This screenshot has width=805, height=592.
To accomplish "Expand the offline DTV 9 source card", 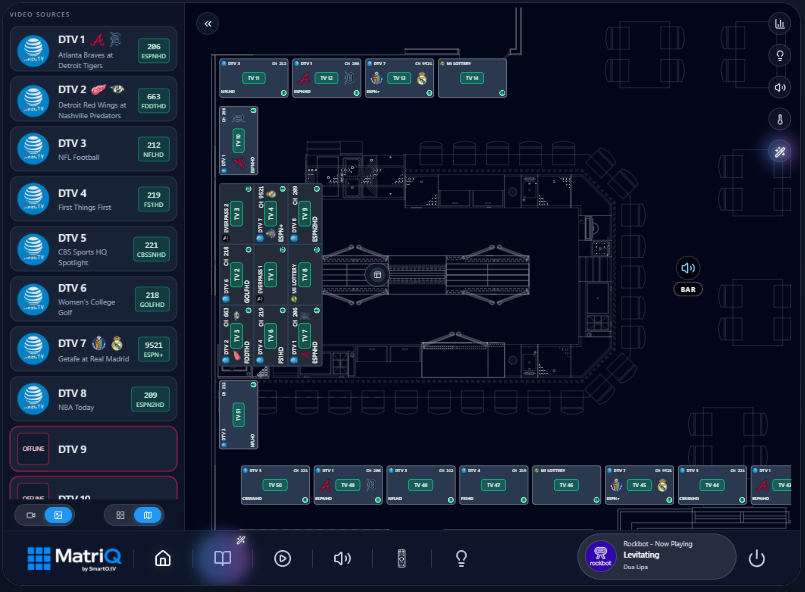I will click(x=93, y=450).
